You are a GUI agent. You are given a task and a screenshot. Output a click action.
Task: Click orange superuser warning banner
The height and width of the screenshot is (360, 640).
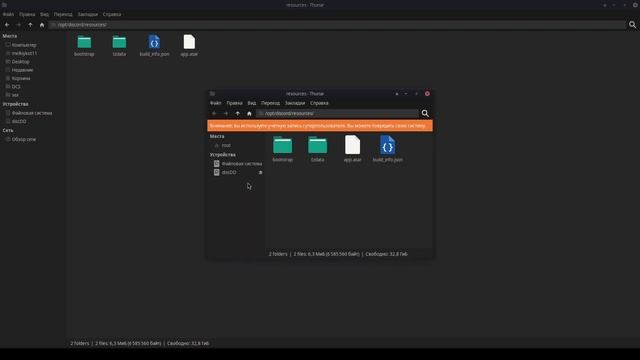(320, 126)
